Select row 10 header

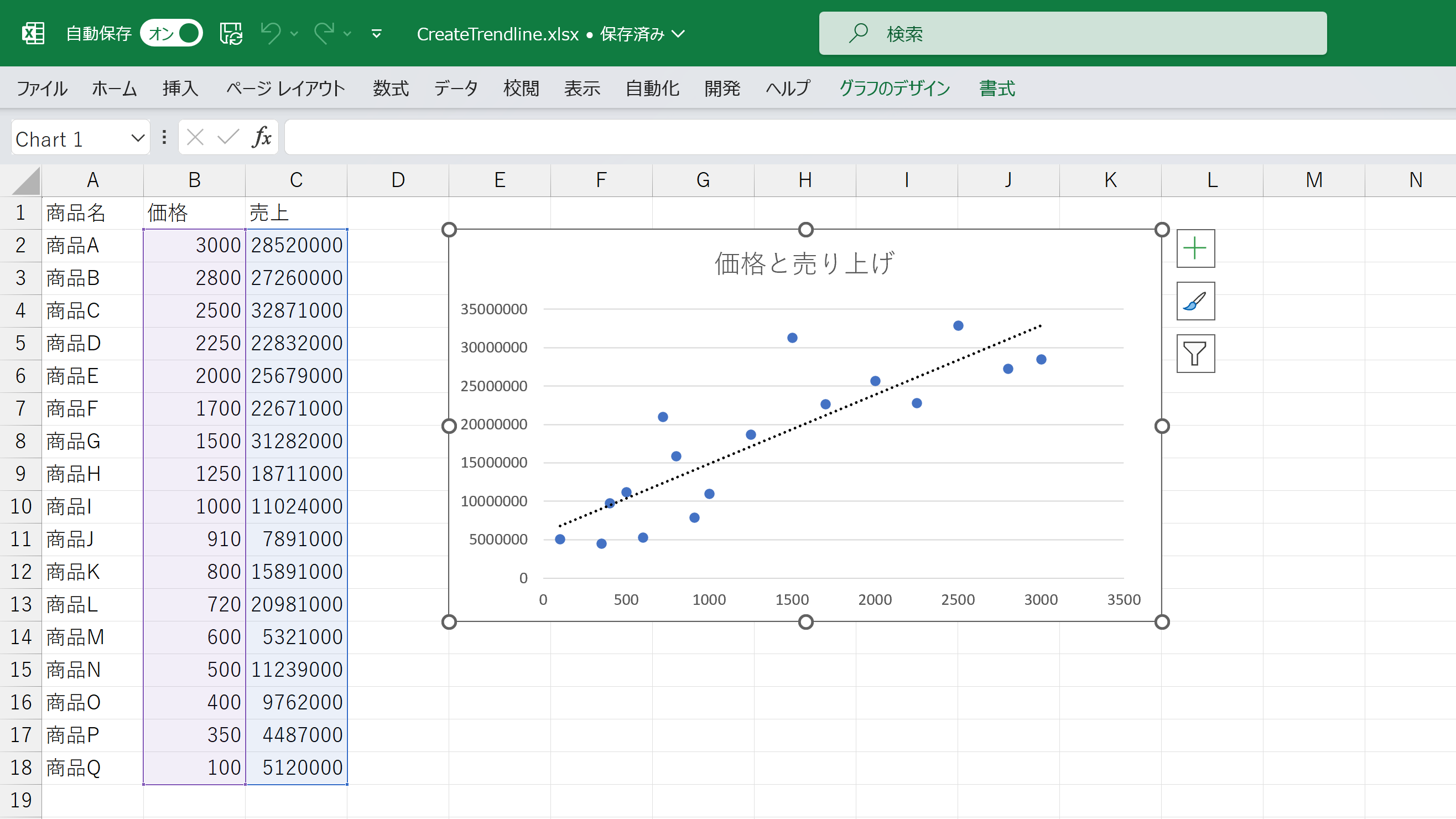click(x=20, y=506)
